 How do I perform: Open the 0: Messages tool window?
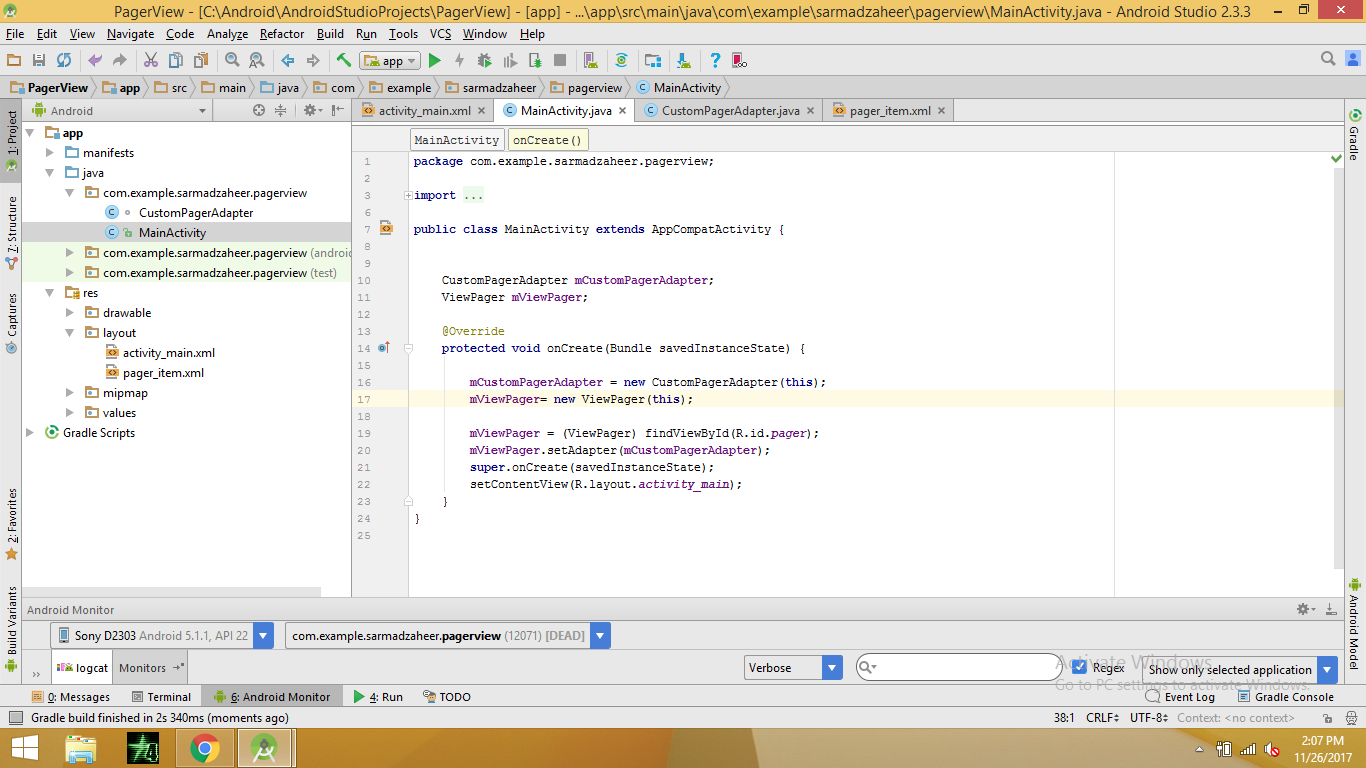click(x=70, y=697)
